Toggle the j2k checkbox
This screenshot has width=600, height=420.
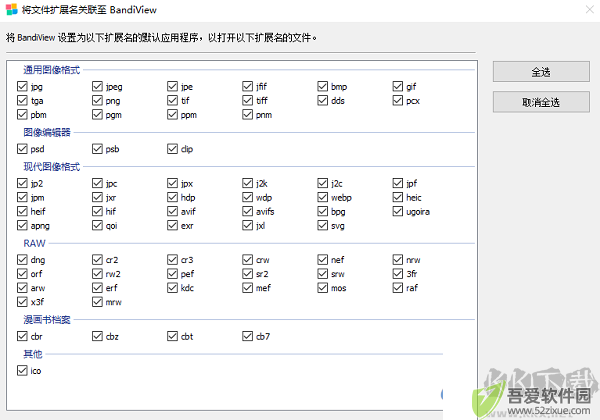click(247, 183)
